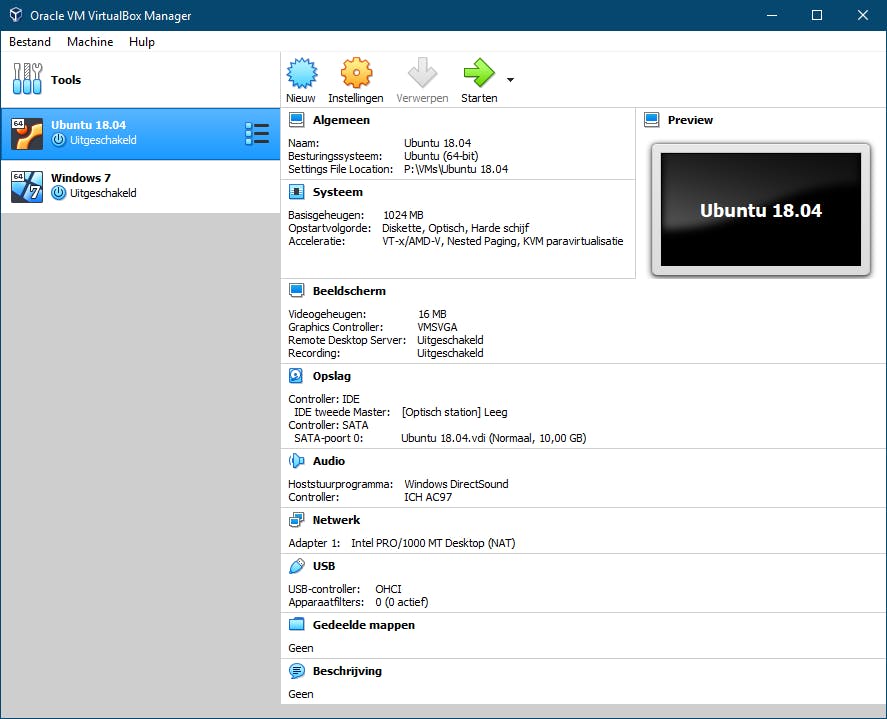Screen dimensions: 887x719
Task: Click the Netwerk adapter icon
Action: point(296,519)
